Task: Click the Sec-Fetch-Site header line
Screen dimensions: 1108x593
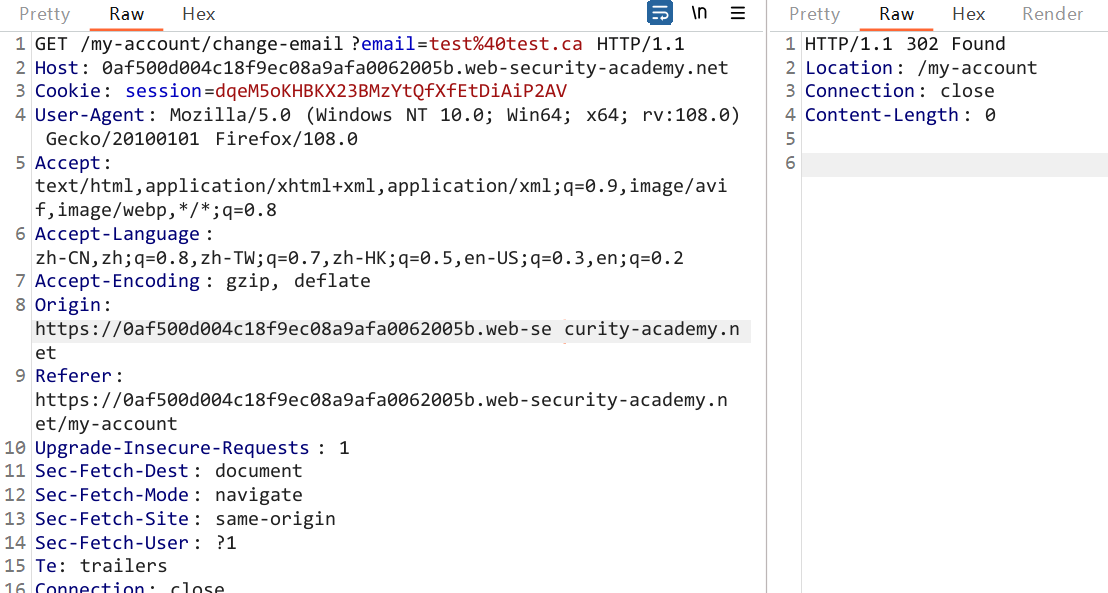Action: click(x=185, y=519)
